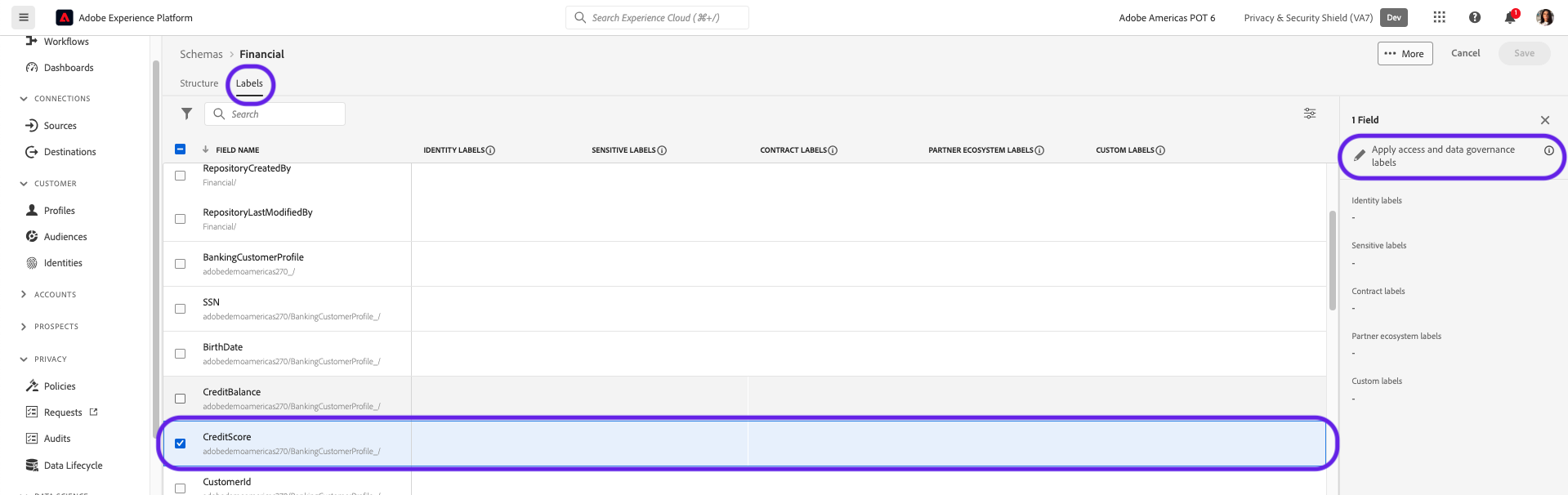Click the Cancel button
The height and width of the screenshot is (495, 1568).
(1465, 53)
